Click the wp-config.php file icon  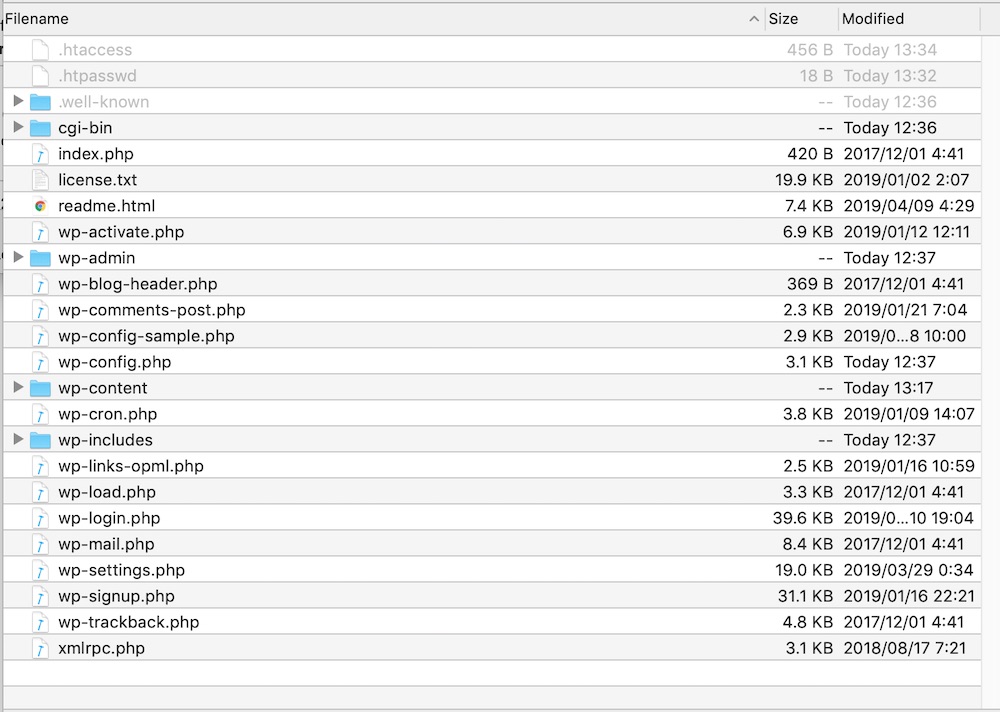click(40, 362)
